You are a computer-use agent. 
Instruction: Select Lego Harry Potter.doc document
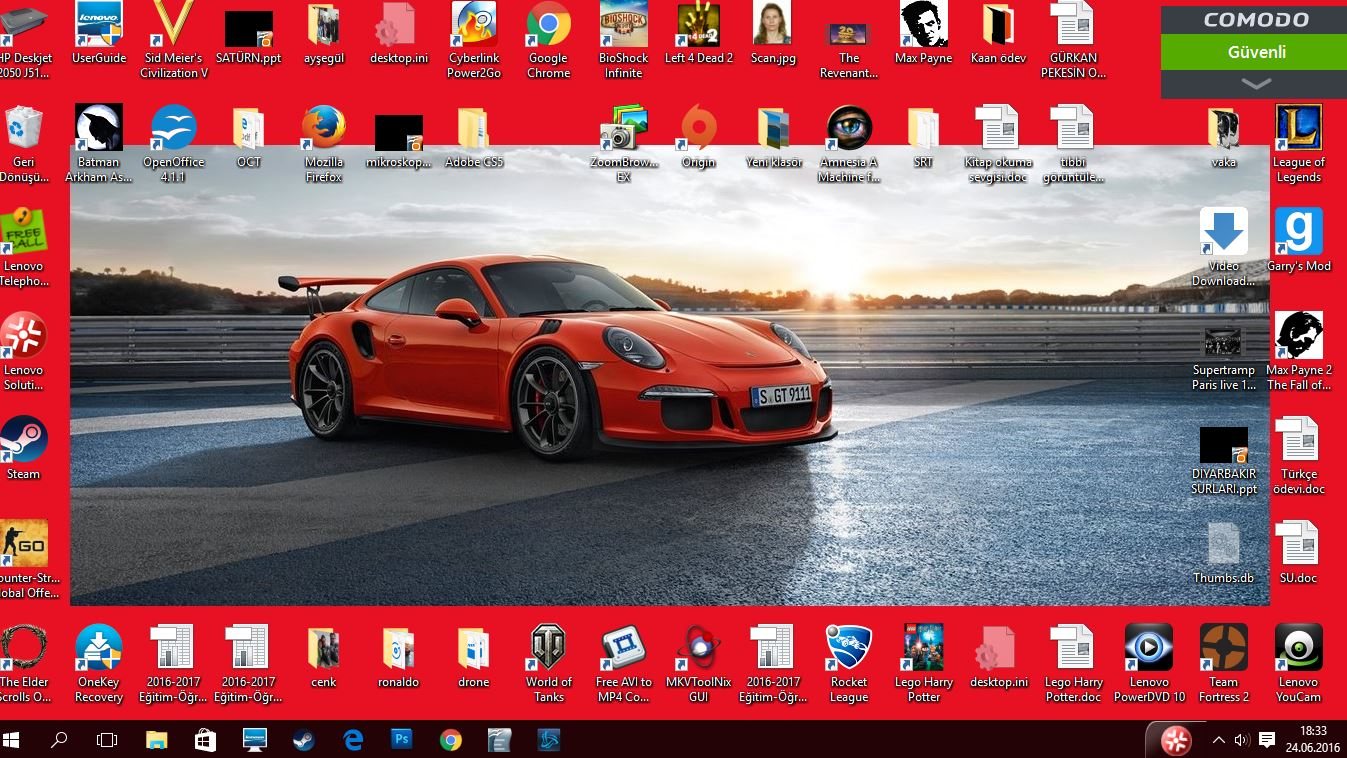click(1074, 664)
